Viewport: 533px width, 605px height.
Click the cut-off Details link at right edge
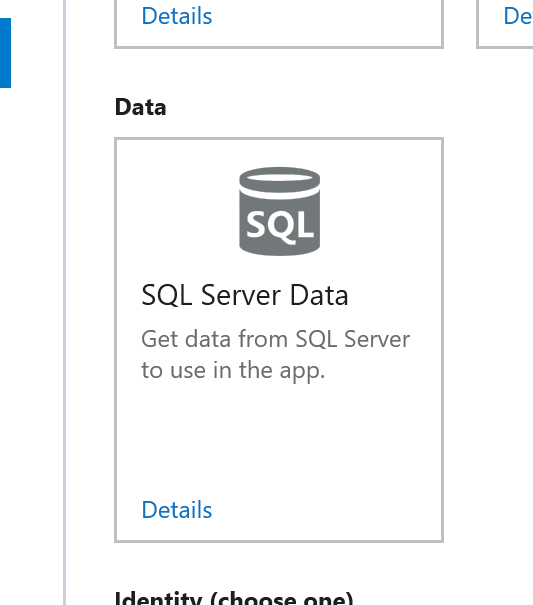(518, 16)
